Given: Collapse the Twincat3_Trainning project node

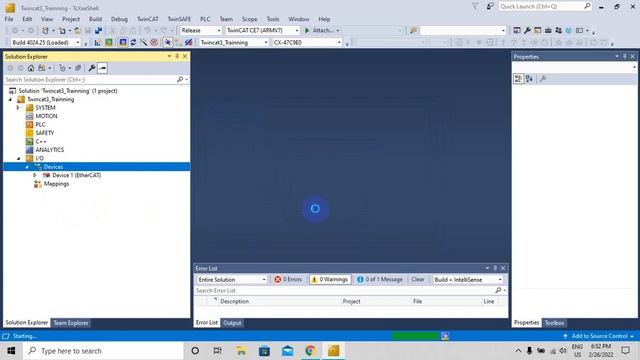Looking at the screenshot, I should coord(10,99).
